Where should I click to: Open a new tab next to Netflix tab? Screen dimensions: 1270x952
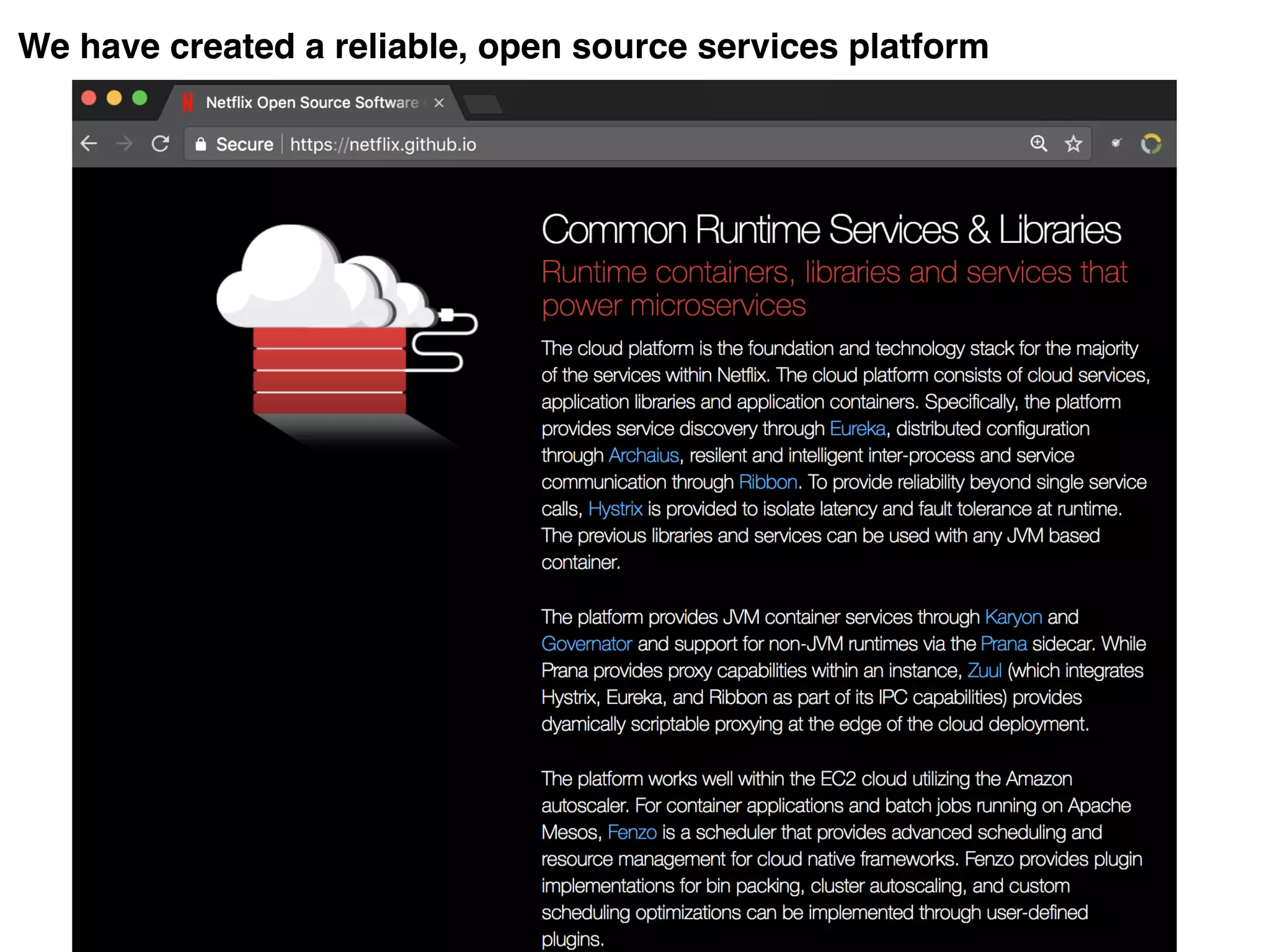point(484,104)
